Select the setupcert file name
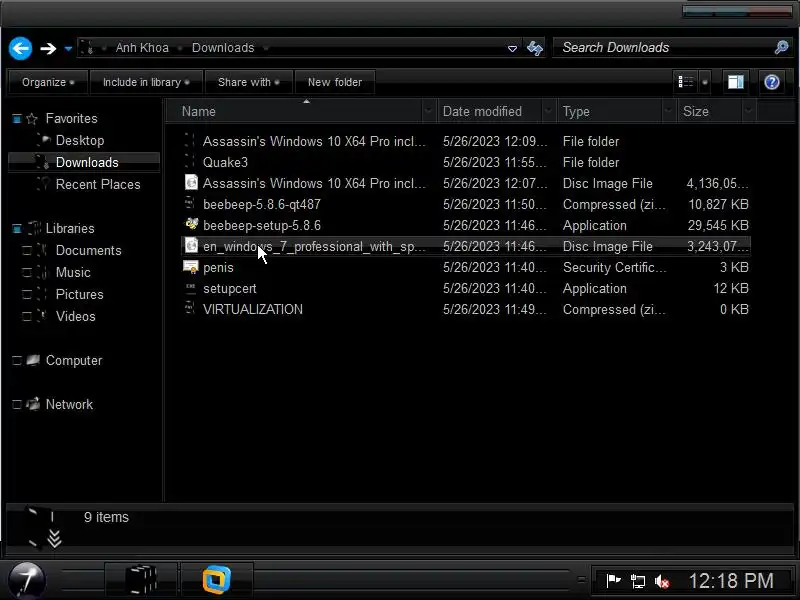800x600 pixels. 230,289
